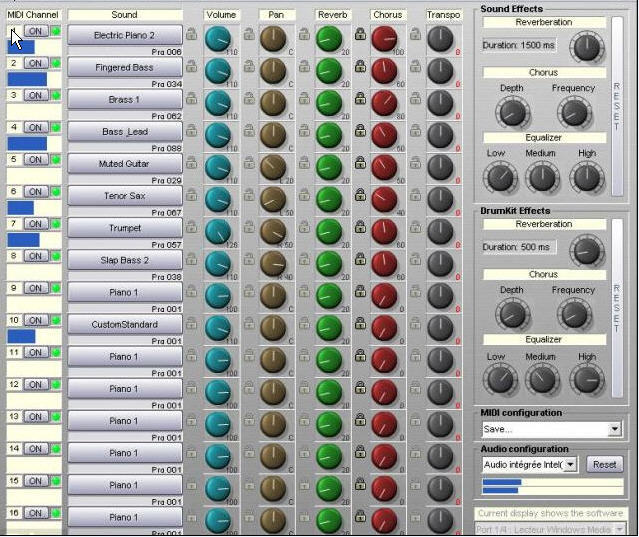The width and height of the screenshot is (639, 537).
Task: Click the Transpo column header
Action: (443, 15)
